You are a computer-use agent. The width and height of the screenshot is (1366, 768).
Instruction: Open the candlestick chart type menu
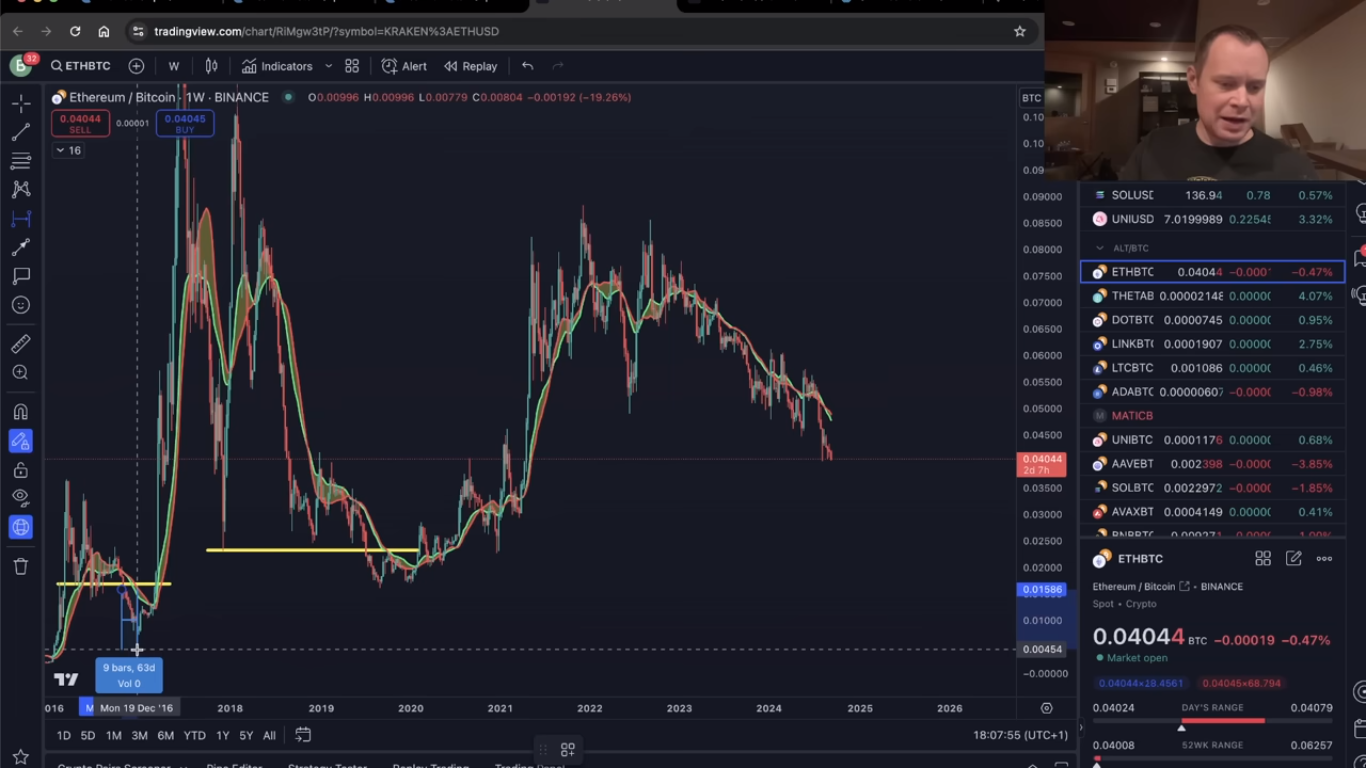[211, 66]
